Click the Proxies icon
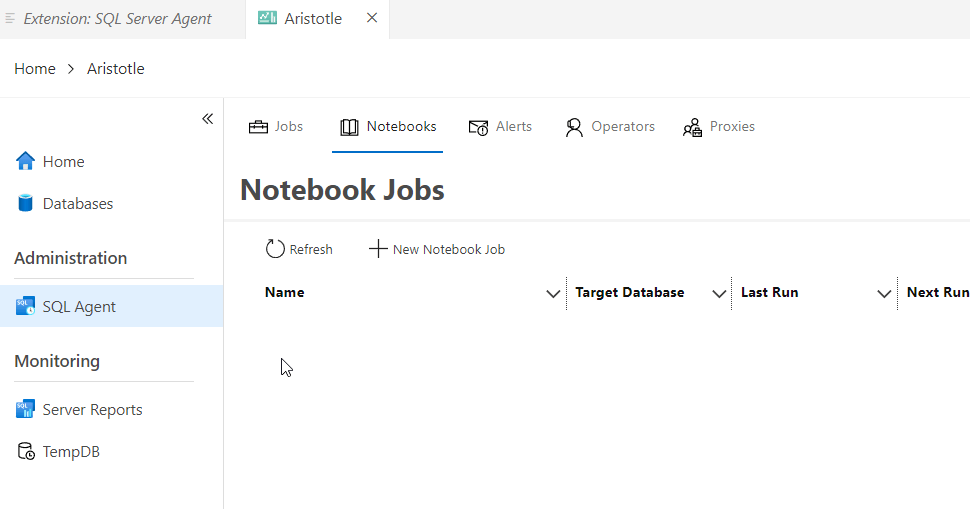The height and width of the screenshot is (509, 970). tap(692, 127)
